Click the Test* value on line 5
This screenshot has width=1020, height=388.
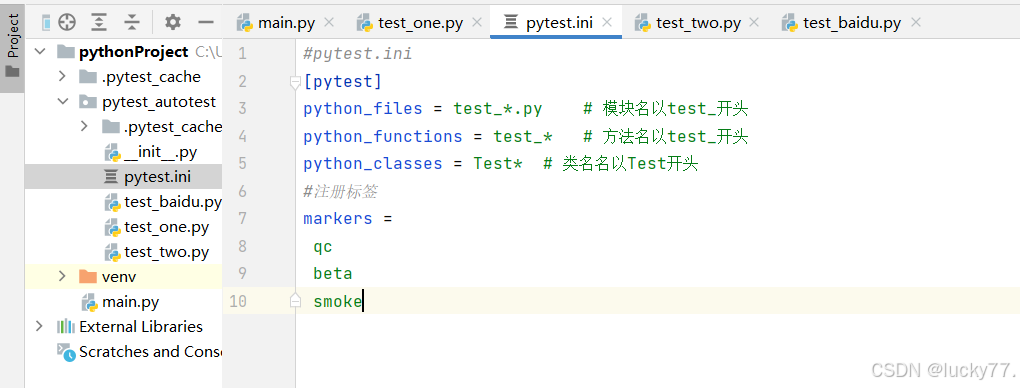pos(498,163)
